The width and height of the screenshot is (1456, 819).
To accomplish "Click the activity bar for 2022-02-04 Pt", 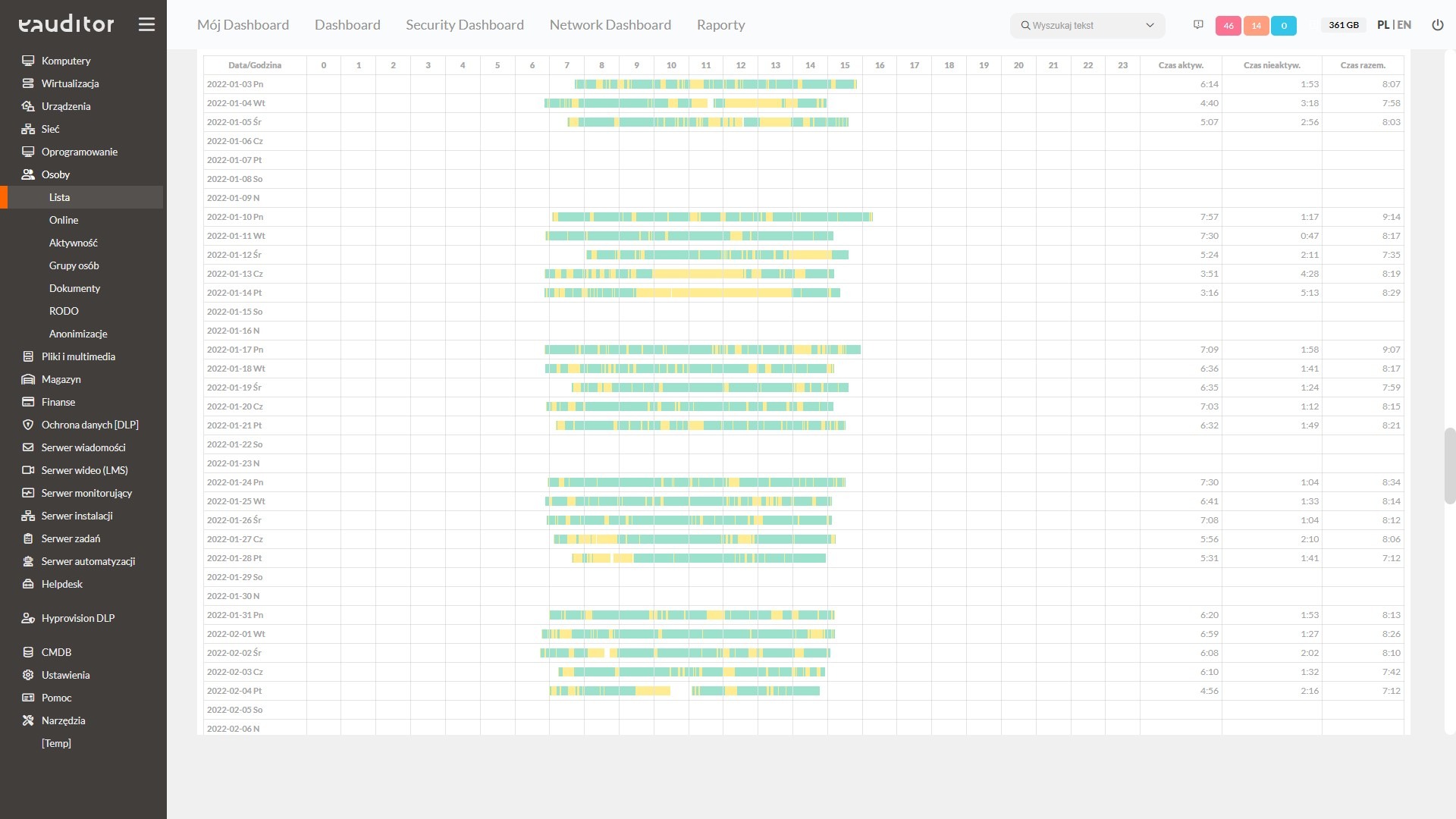I will coord(685,691).
